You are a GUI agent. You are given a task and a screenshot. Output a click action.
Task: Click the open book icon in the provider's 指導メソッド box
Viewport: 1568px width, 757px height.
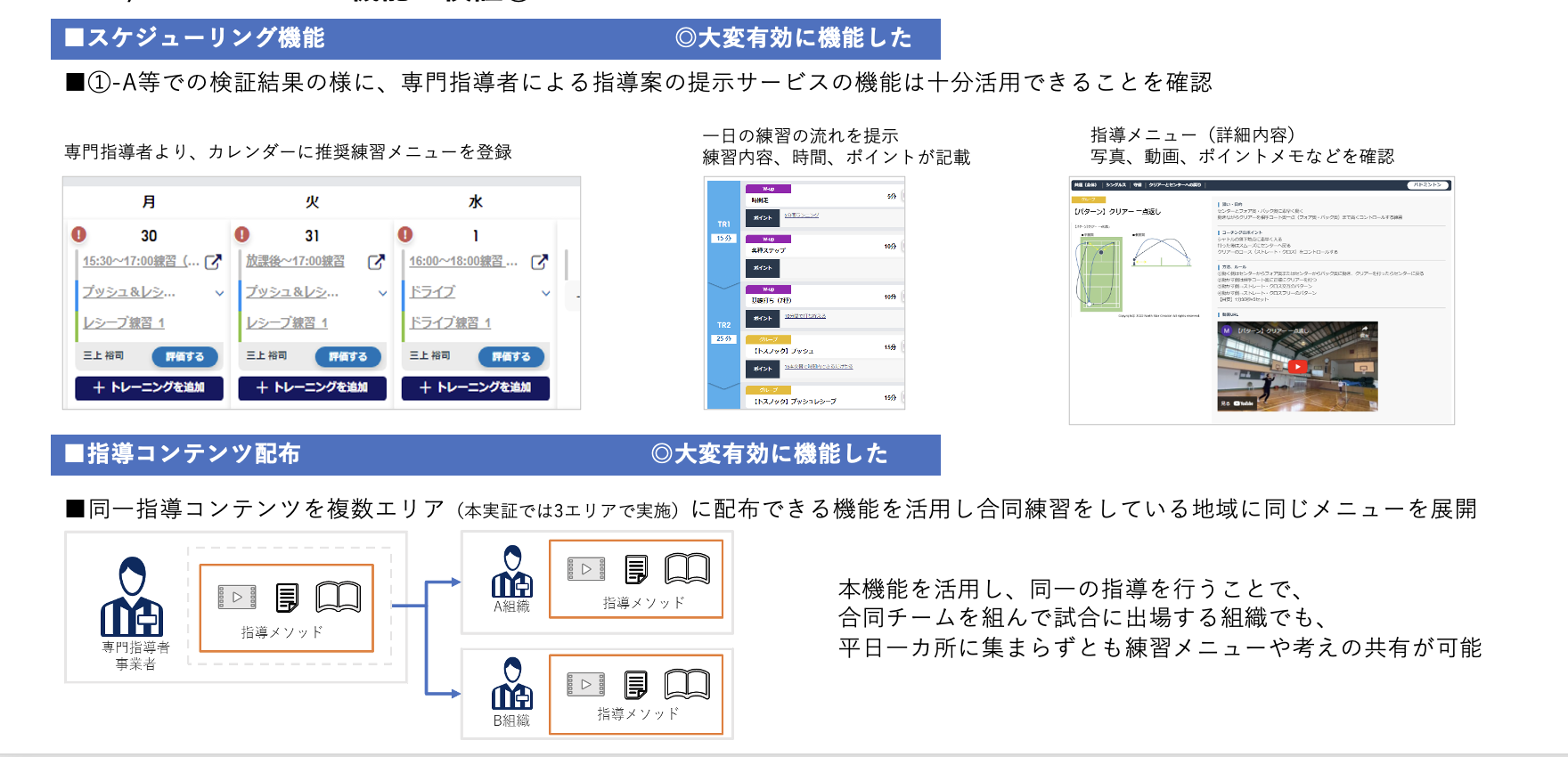coord(339,597)
